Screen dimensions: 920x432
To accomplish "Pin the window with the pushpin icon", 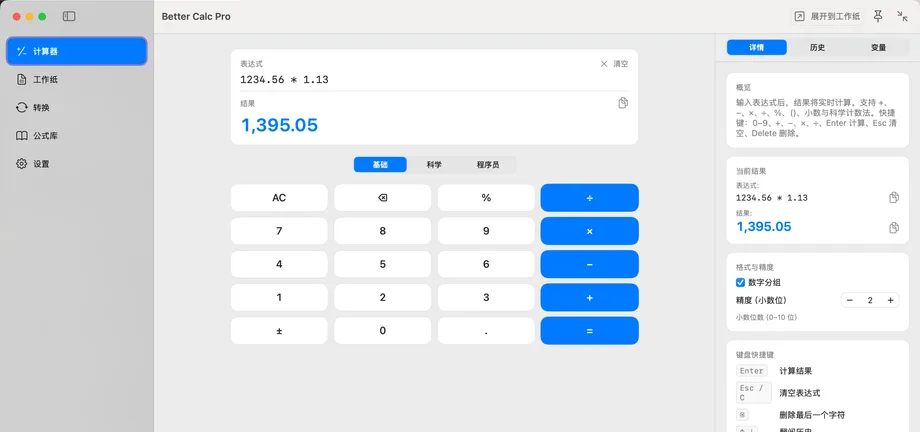I will click(878, 16).
